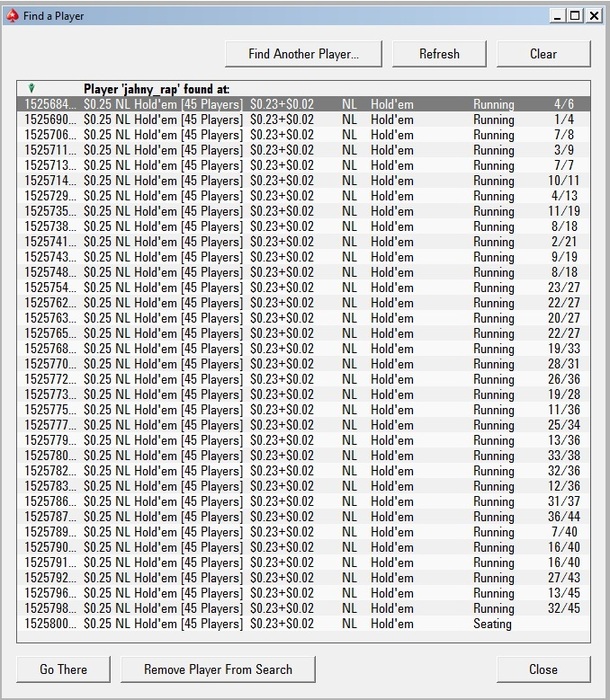Select tournament row 1525765

[x=304, y=333]
